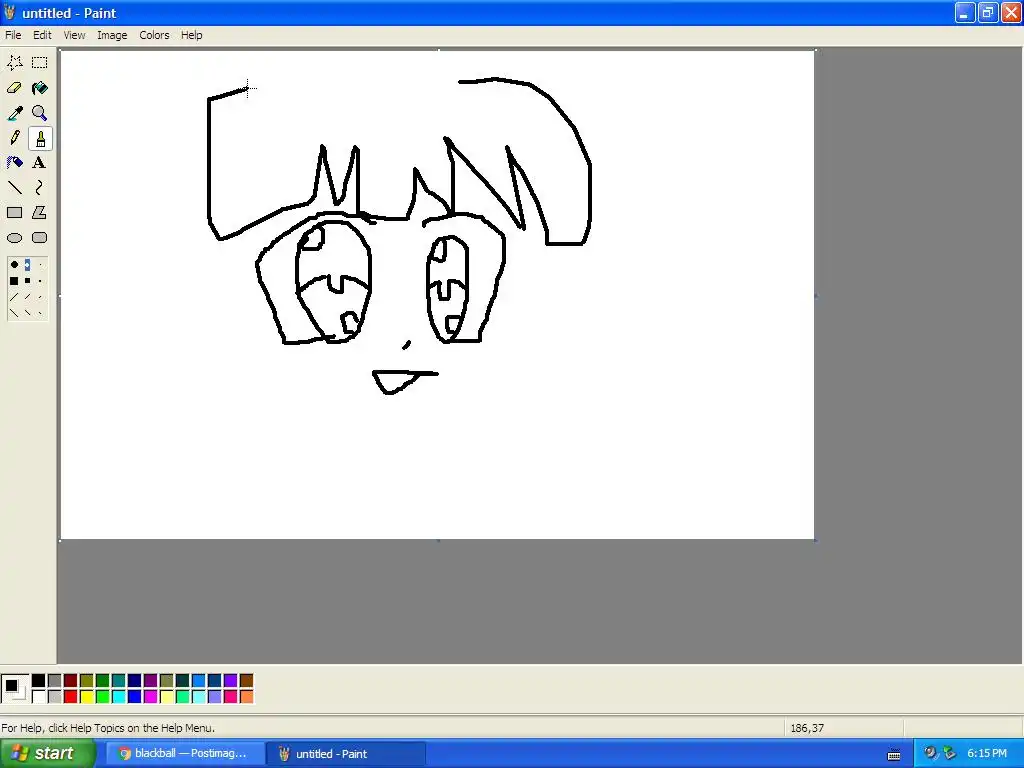Choose the navy blue color swatch
This screenshot has height=768, width=1024.
click(x=135, y=681)
